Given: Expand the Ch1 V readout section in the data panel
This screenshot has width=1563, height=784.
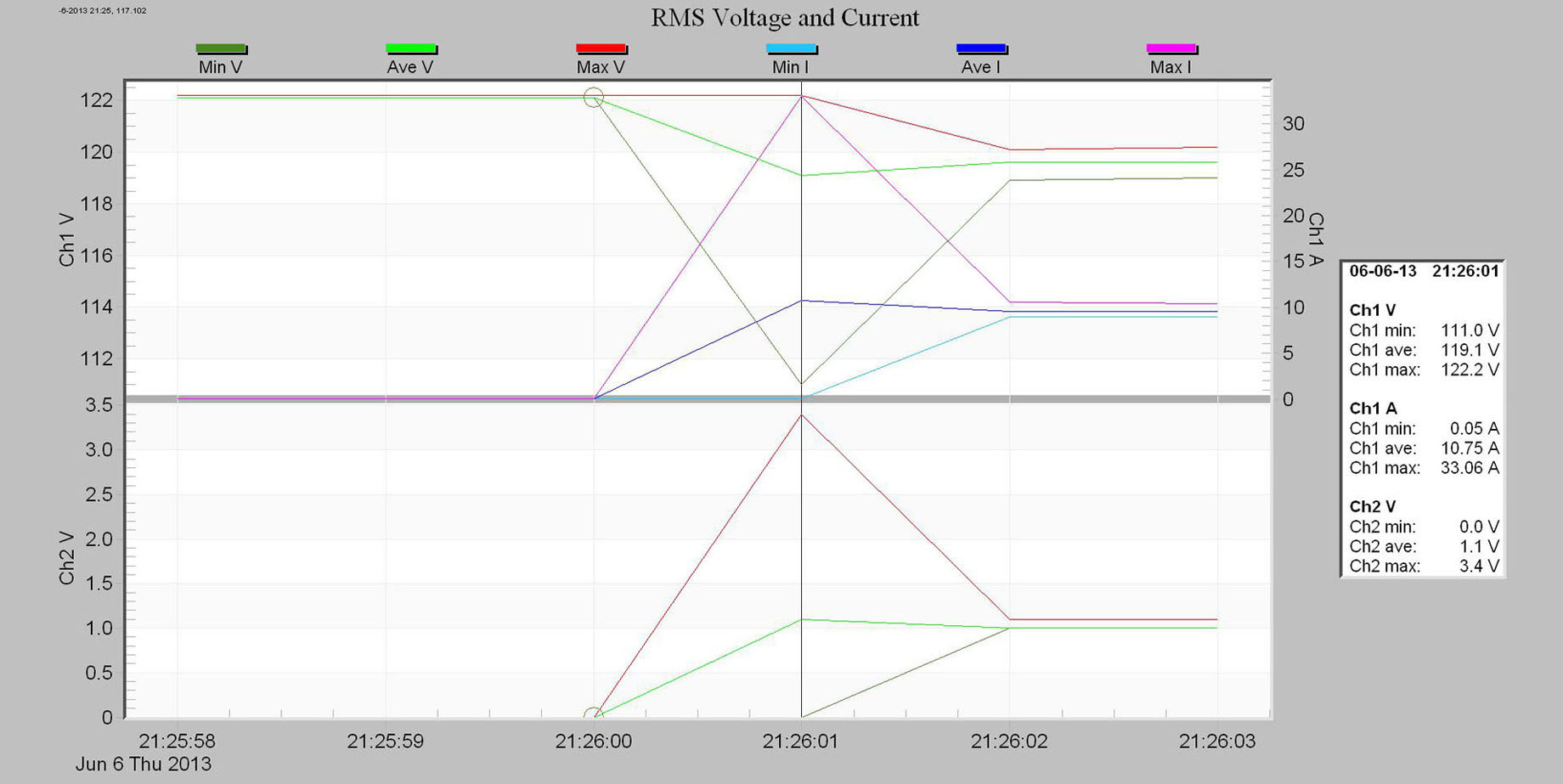Looking at the screenshot, I should [1371, 310].
